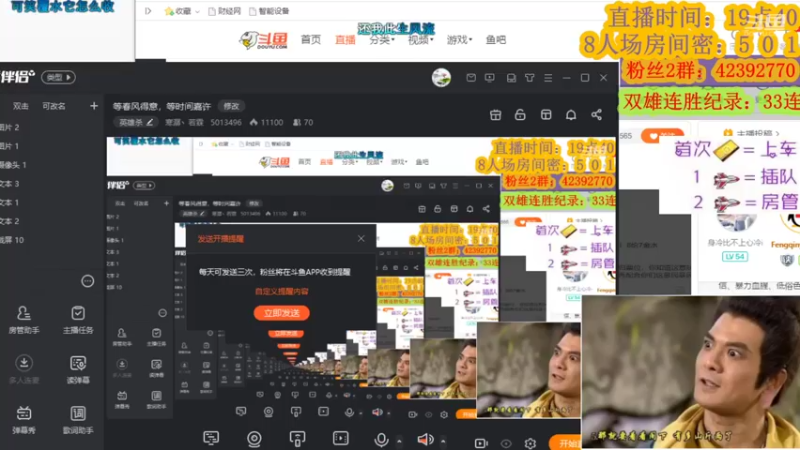This screenshot has height=450, width=800.
Task: Open the 游戏 dropdown on Douyu site
Action: 459,40
